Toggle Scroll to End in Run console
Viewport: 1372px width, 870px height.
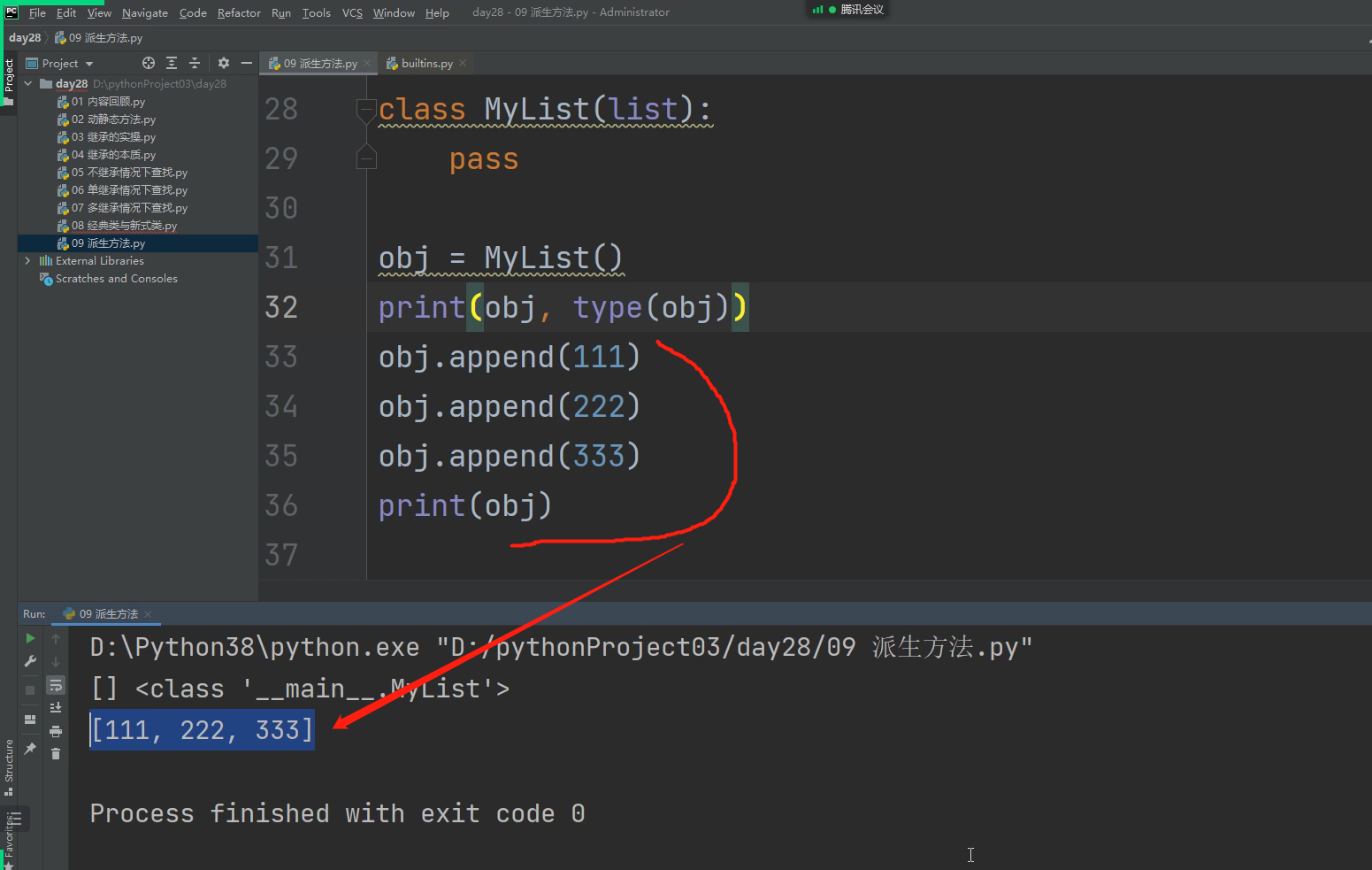pos(56,708)
